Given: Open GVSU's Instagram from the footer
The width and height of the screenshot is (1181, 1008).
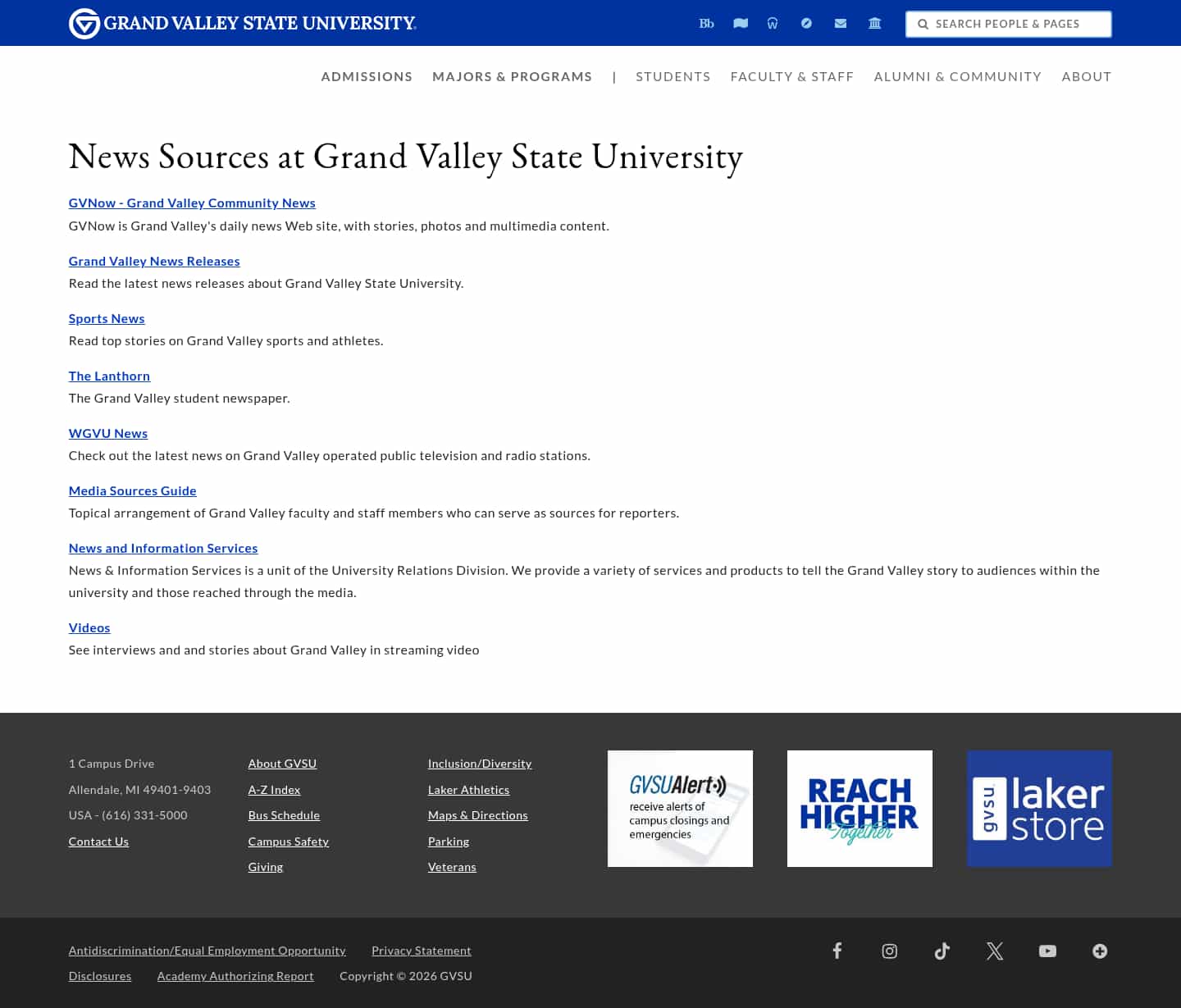Looking at the screenshot, I should click(x=889, y=951).
